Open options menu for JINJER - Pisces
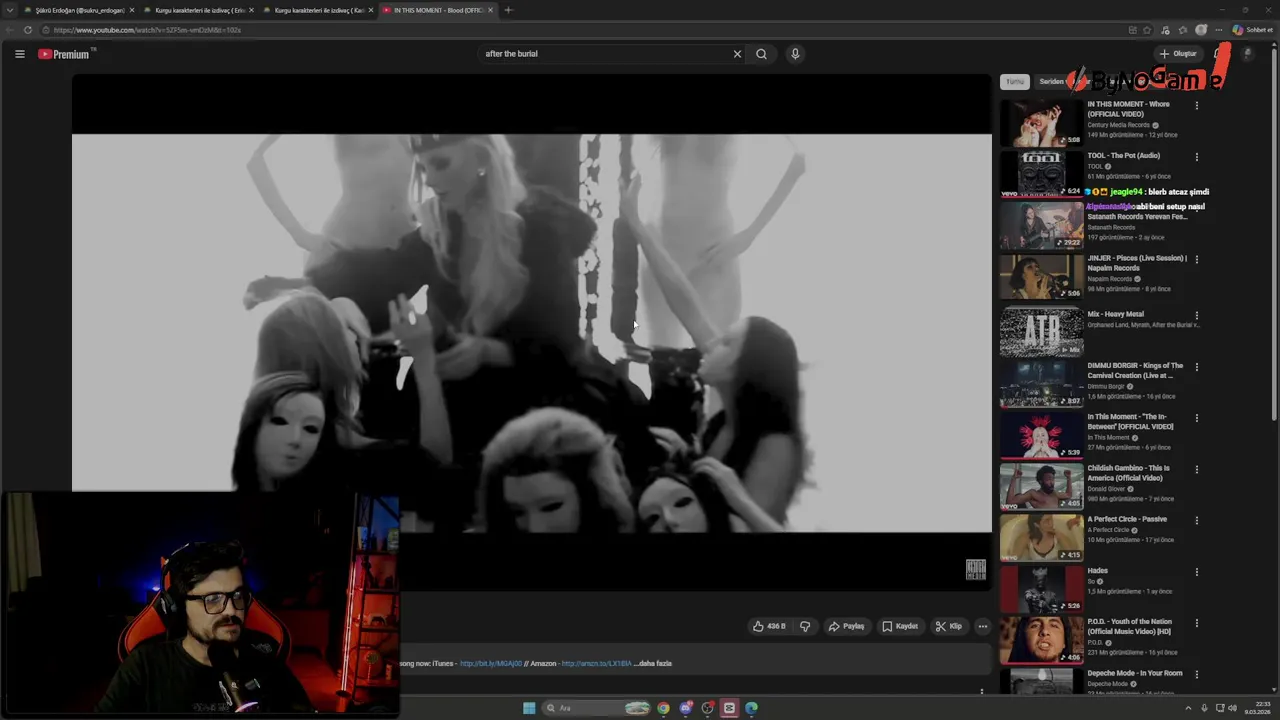 [x=1197, y=259]
